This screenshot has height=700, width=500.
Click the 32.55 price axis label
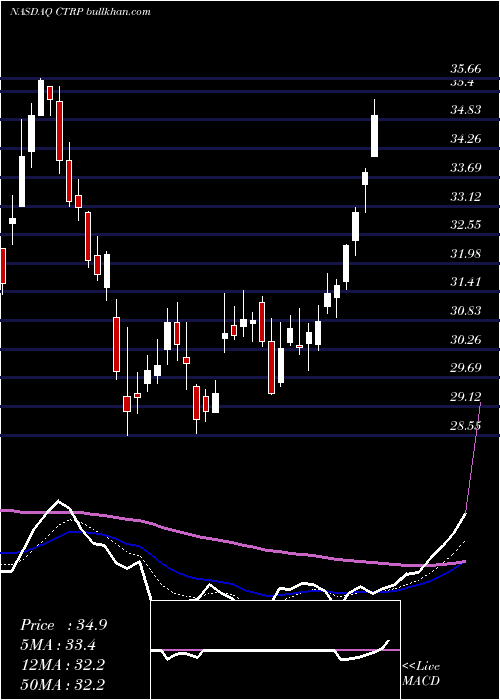point(466,225)
